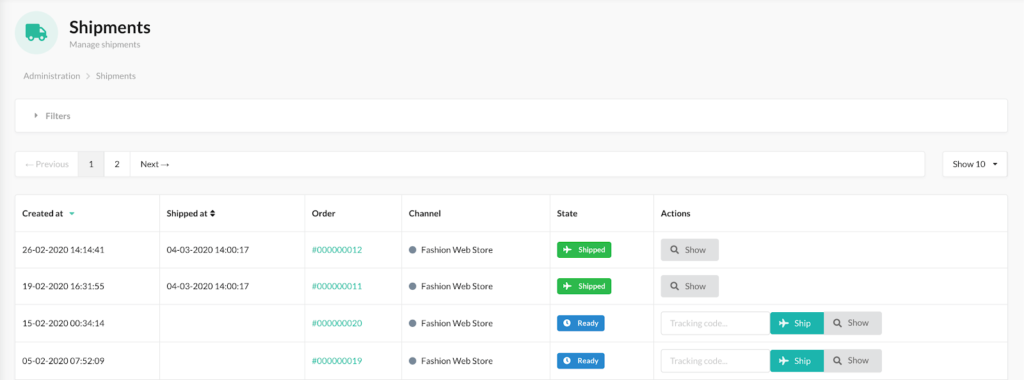
Task: Click created date 26-02-2020 14:14:41
Action: pos(63,250)
